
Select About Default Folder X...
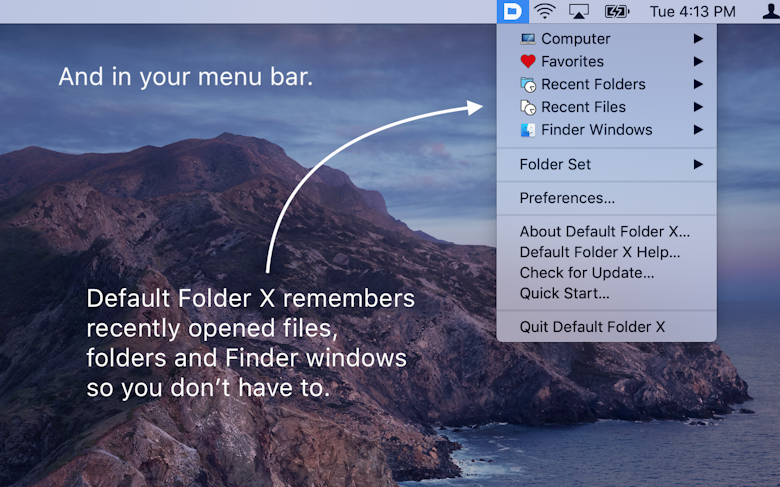[607, 231]
